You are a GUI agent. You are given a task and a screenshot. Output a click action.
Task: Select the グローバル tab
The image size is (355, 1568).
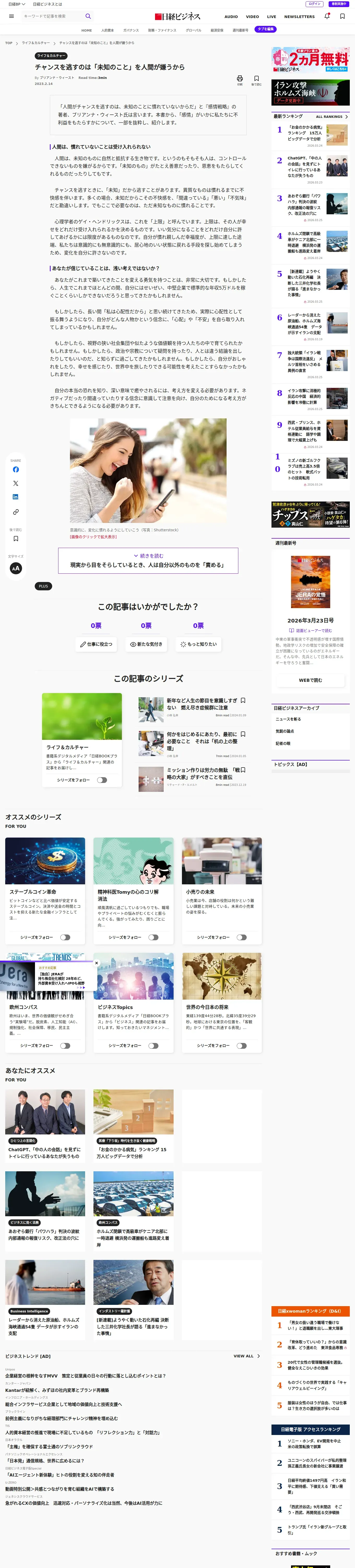tap(193, 30)
